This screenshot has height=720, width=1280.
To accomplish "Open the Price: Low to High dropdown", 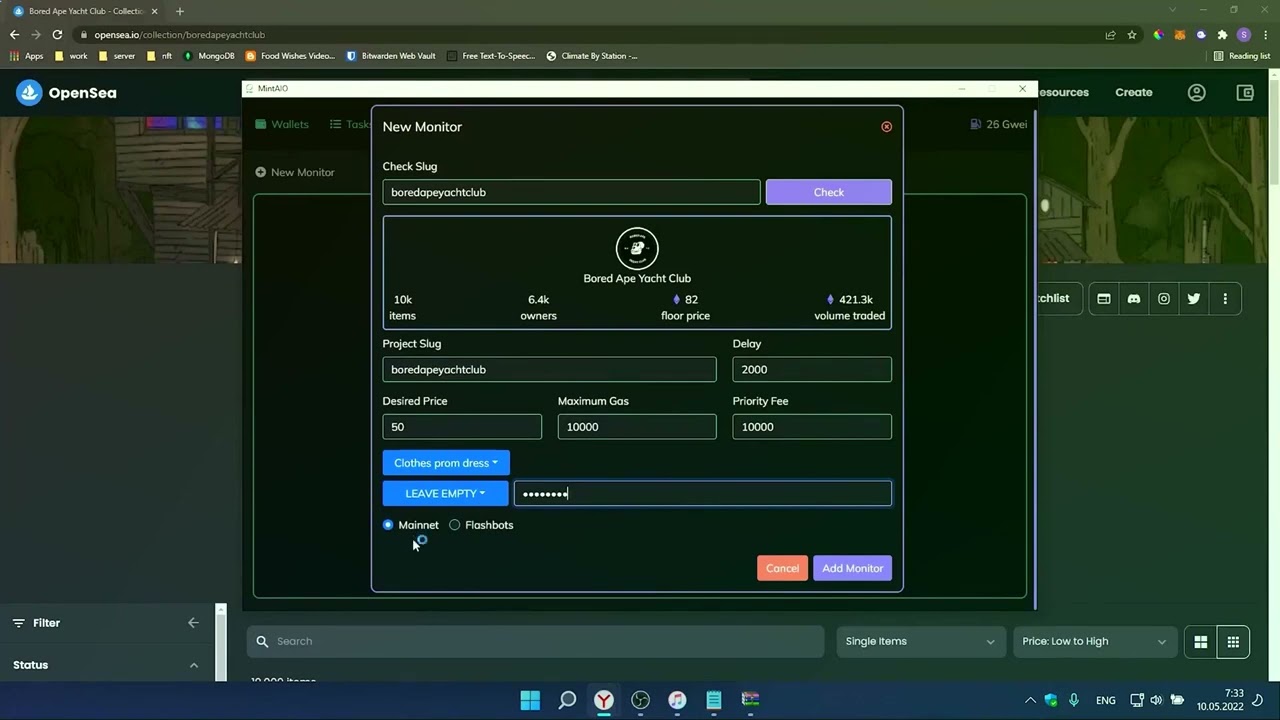I will click(1094, 641).
